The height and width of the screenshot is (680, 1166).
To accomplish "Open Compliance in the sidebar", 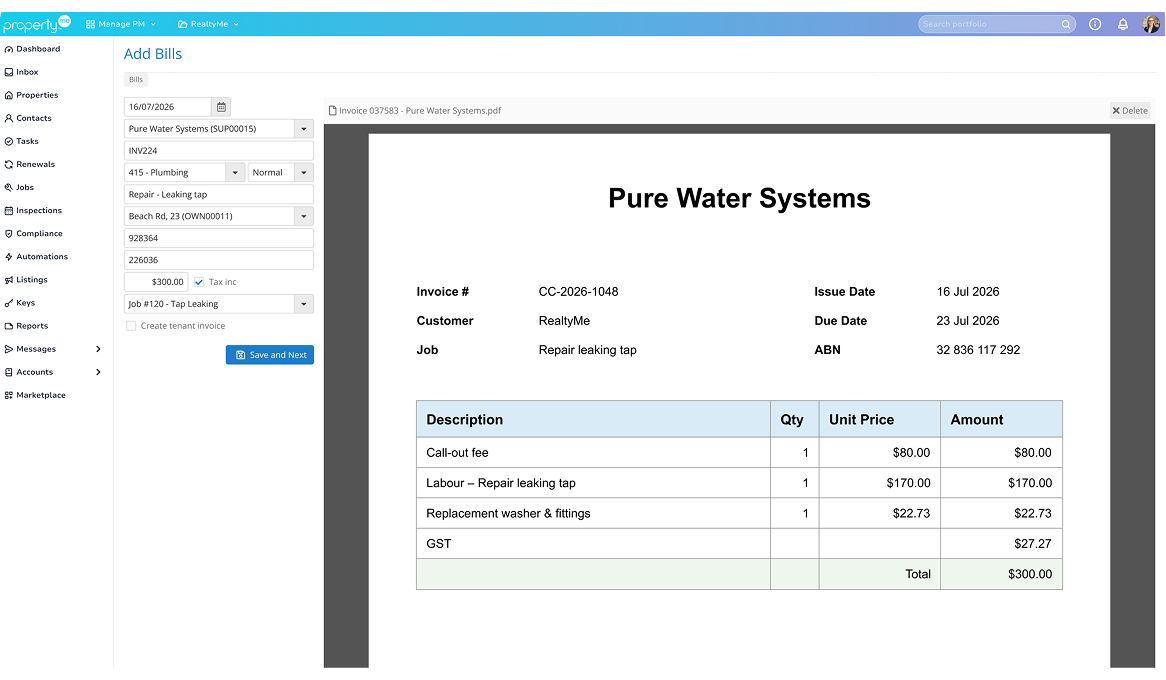I will [33, 234].
